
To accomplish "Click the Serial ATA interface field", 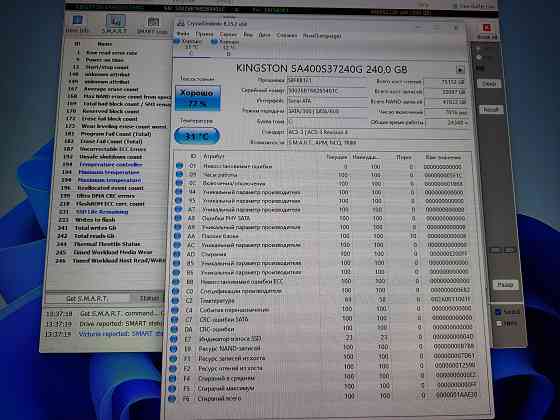I will (x=328, y=101).
